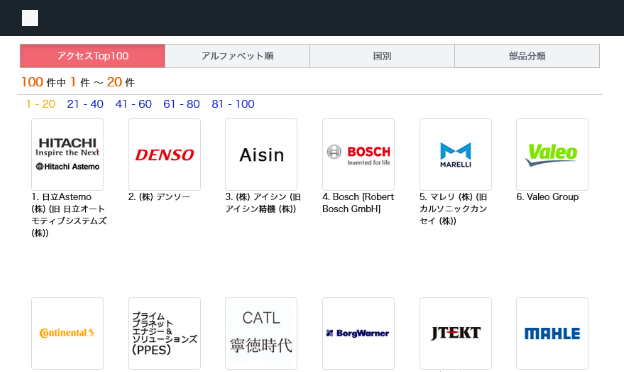Open the 部品分類 tab
The height and width of the screenshot is (372, 624).
pyautogui.click(x=527, y=56)
